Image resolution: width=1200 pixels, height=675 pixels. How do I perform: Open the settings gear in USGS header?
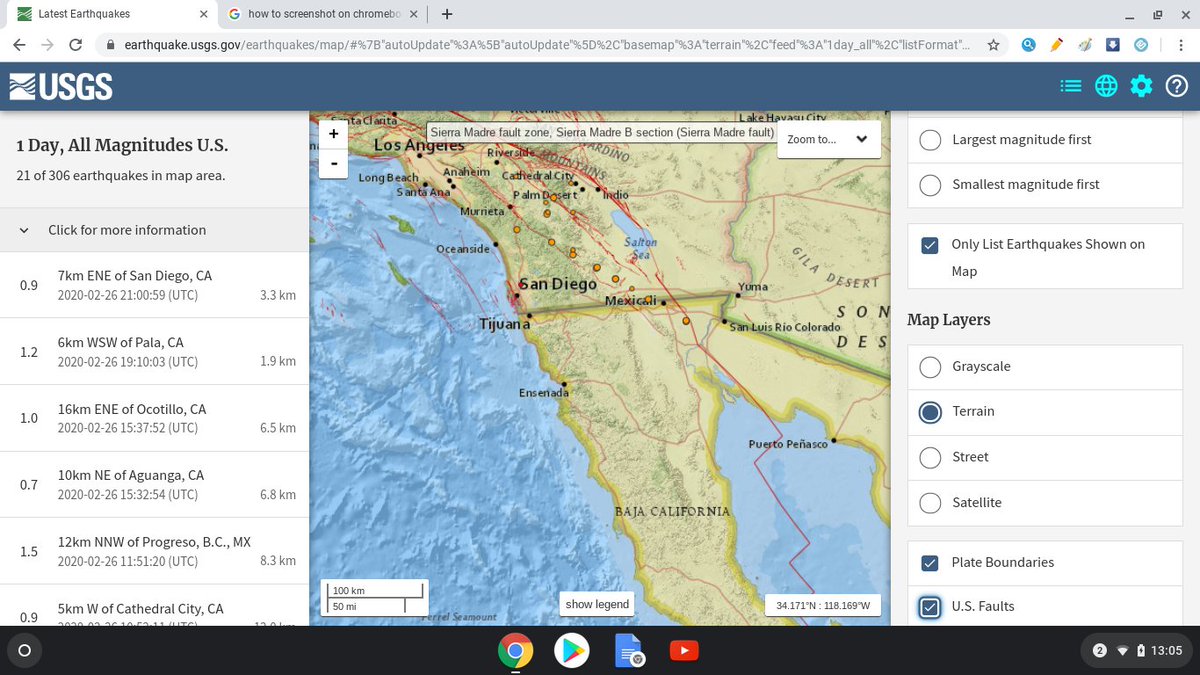1141,86
